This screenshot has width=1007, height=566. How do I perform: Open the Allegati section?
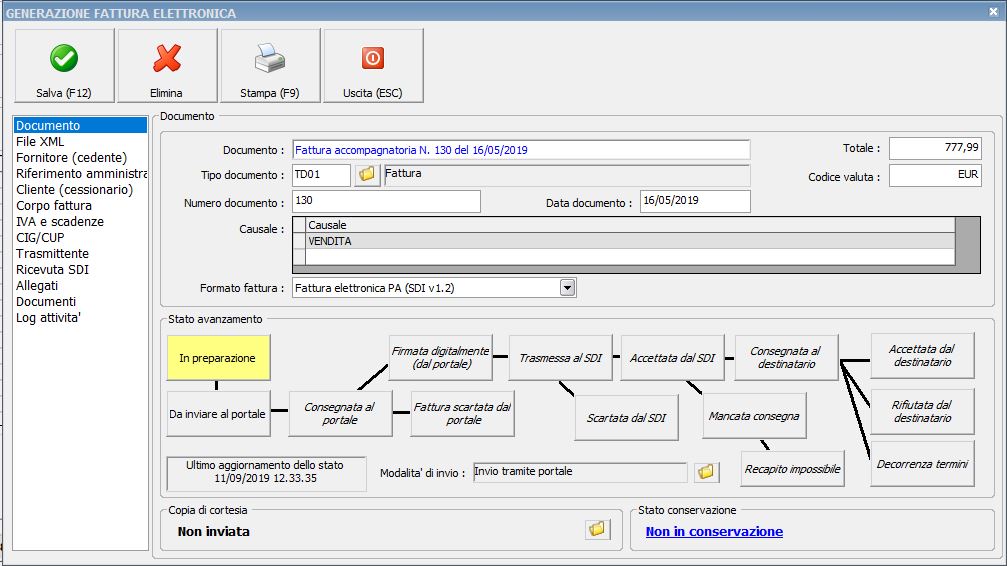(x=80, y=286)
